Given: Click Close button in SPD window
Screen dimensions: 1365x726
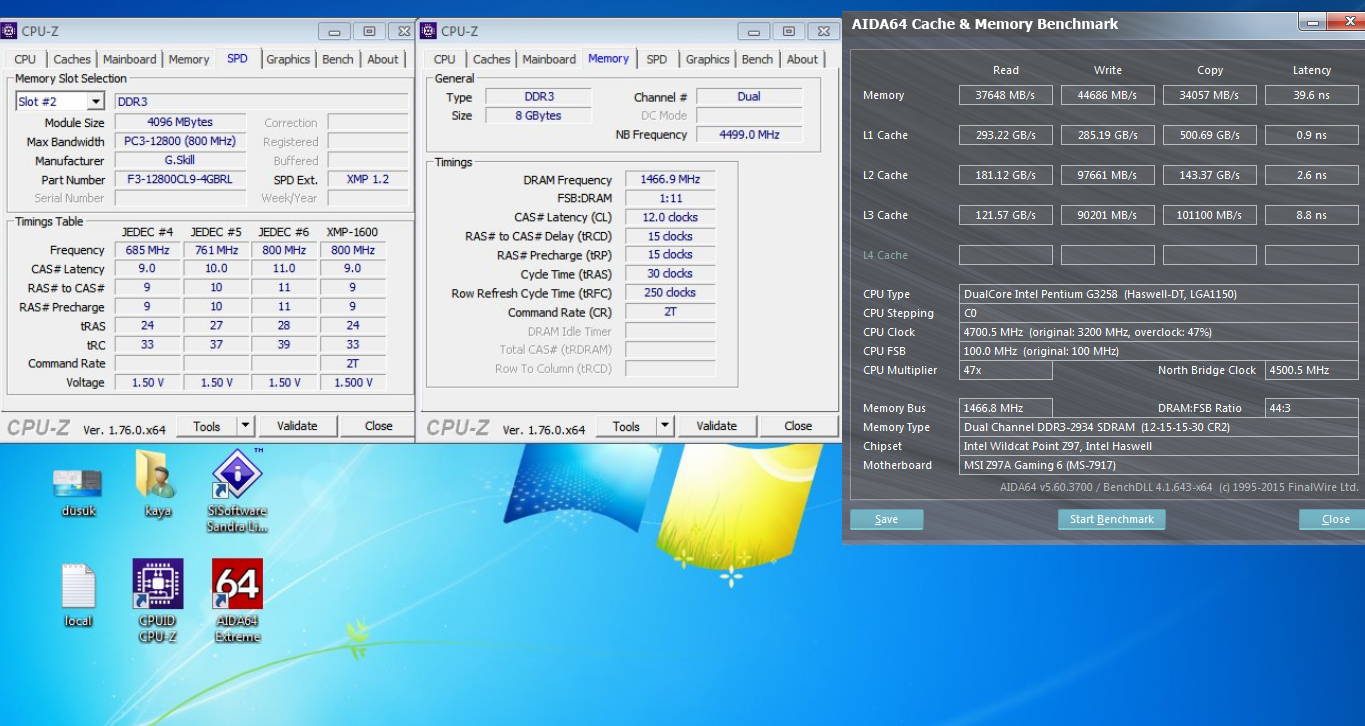Looking at the screenshot, I should coord(378,426).
